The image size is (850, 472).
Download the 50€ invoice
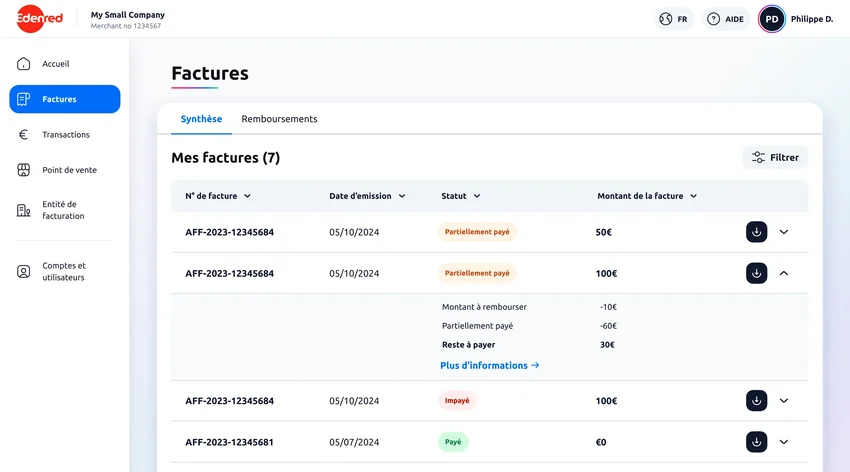(x=756, y=232)
